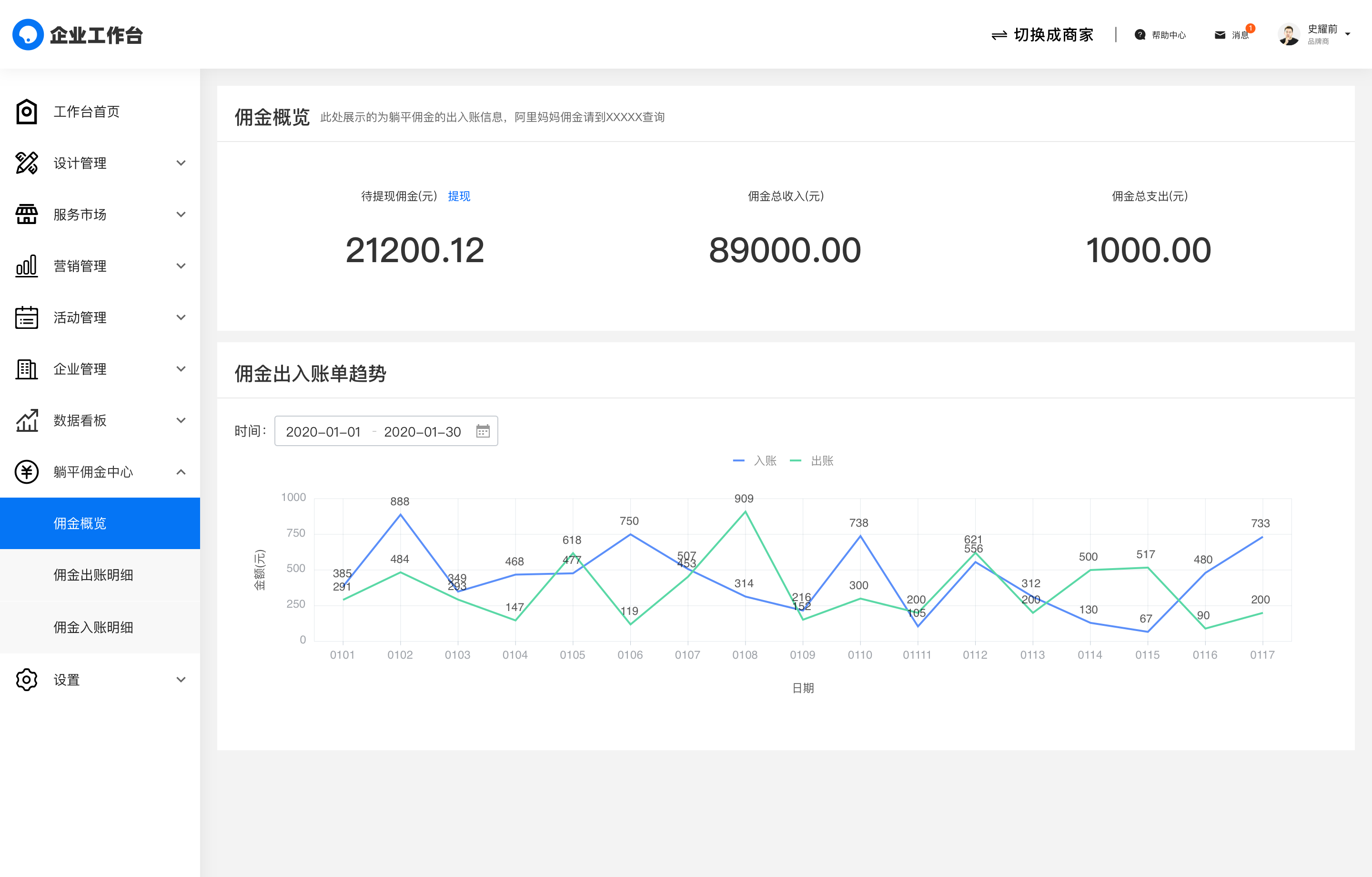Click the 日期 x-axis title
This screenshot has height=877, width=1372.
[x=803, y=688]
